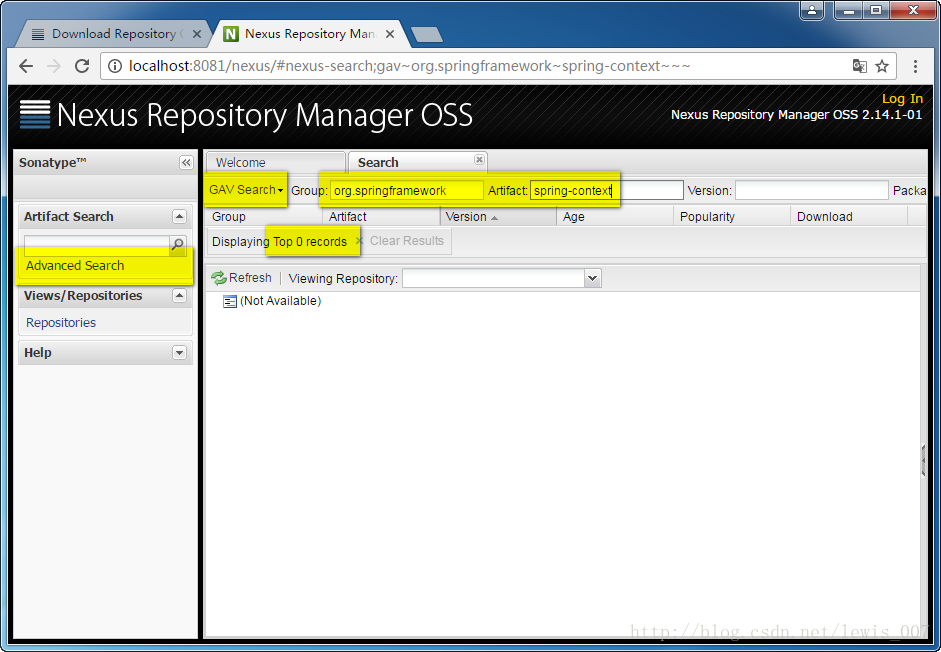Select the Nexus Repository Manager browser tab

[310, 34]
